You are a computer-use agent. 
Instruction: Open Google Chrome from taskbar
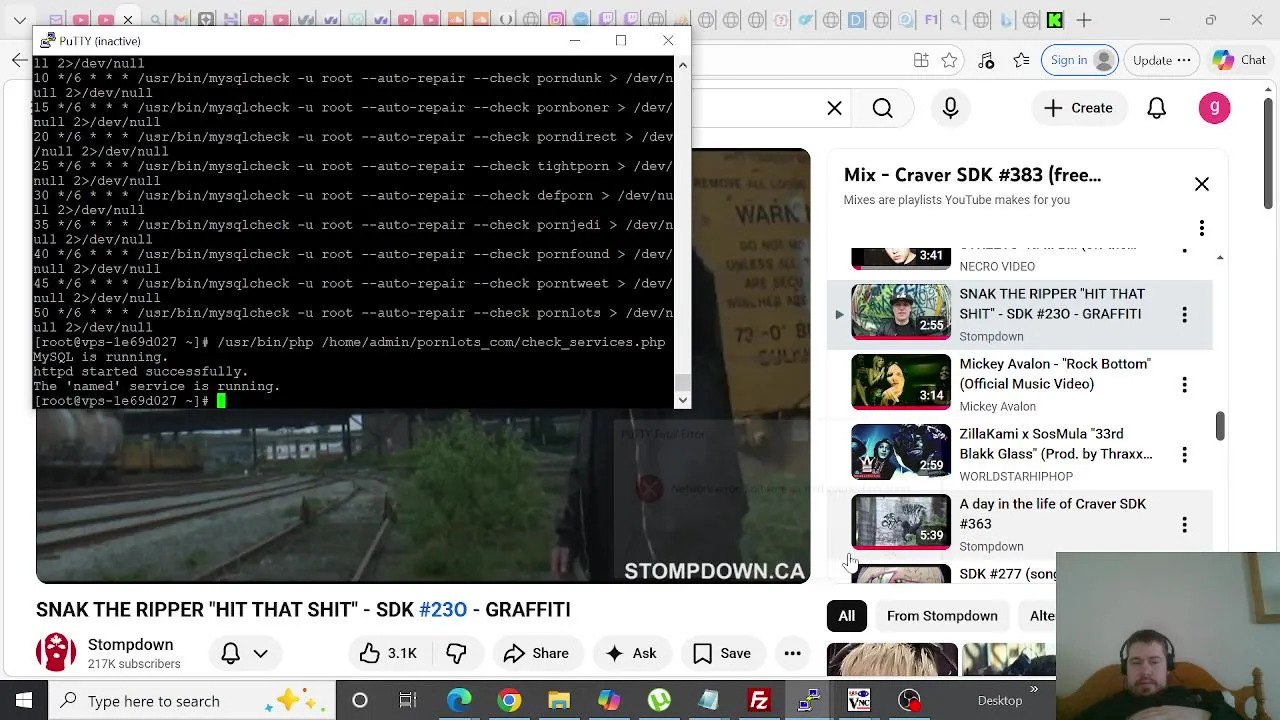[509, 701]
